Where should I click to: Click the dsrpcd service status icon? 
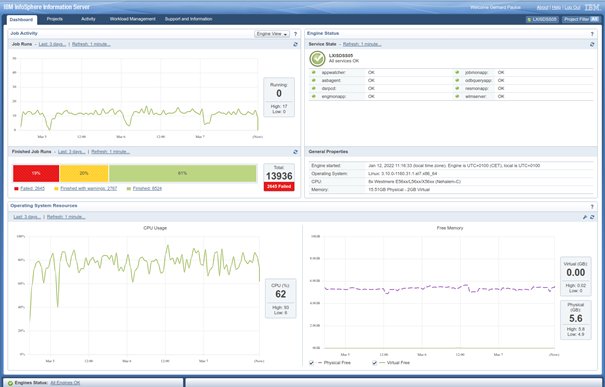click(314, 88)
